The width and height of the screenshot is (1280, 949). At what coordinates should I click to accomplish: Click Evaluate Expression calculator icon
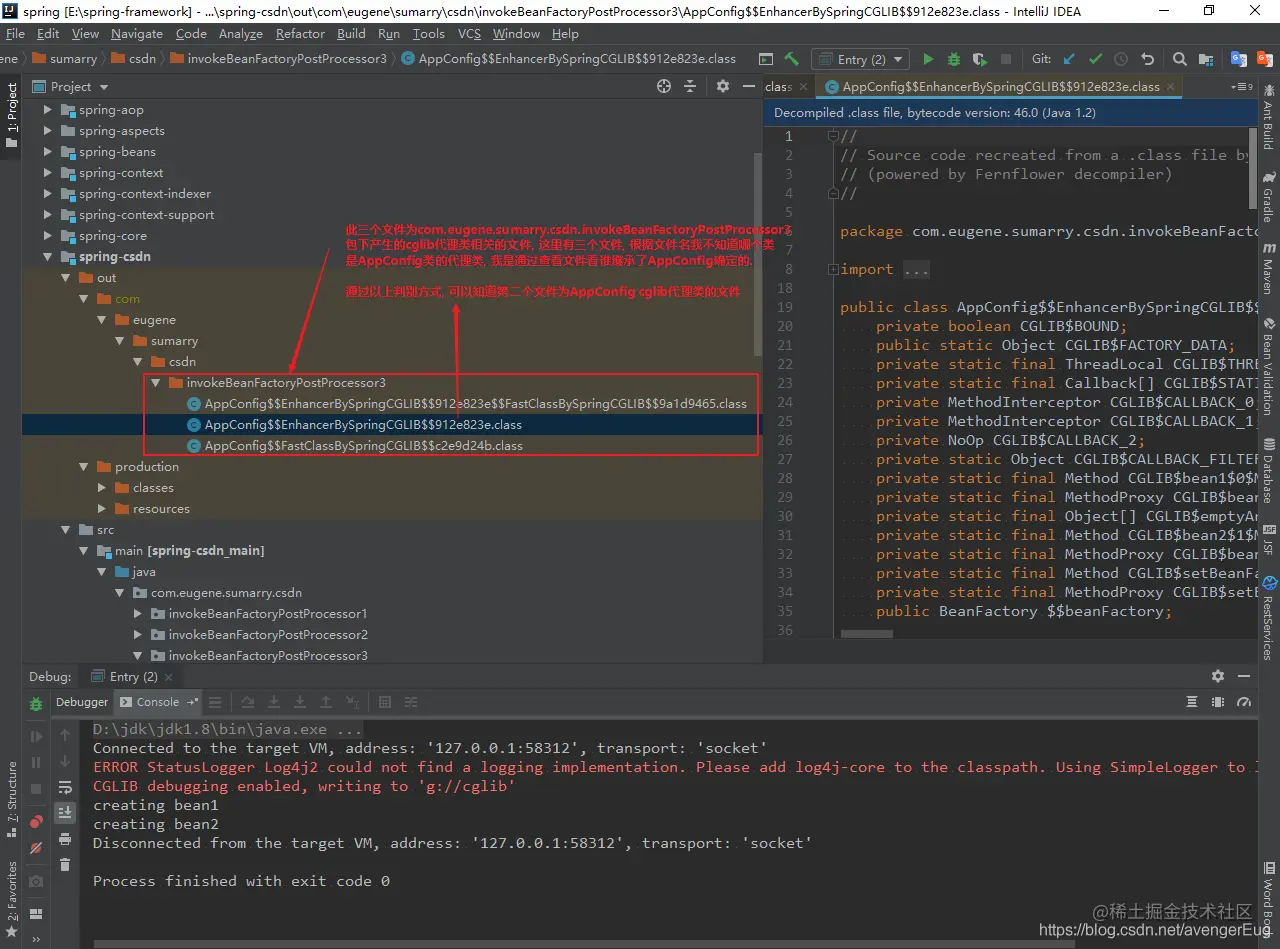pos(385,702)
